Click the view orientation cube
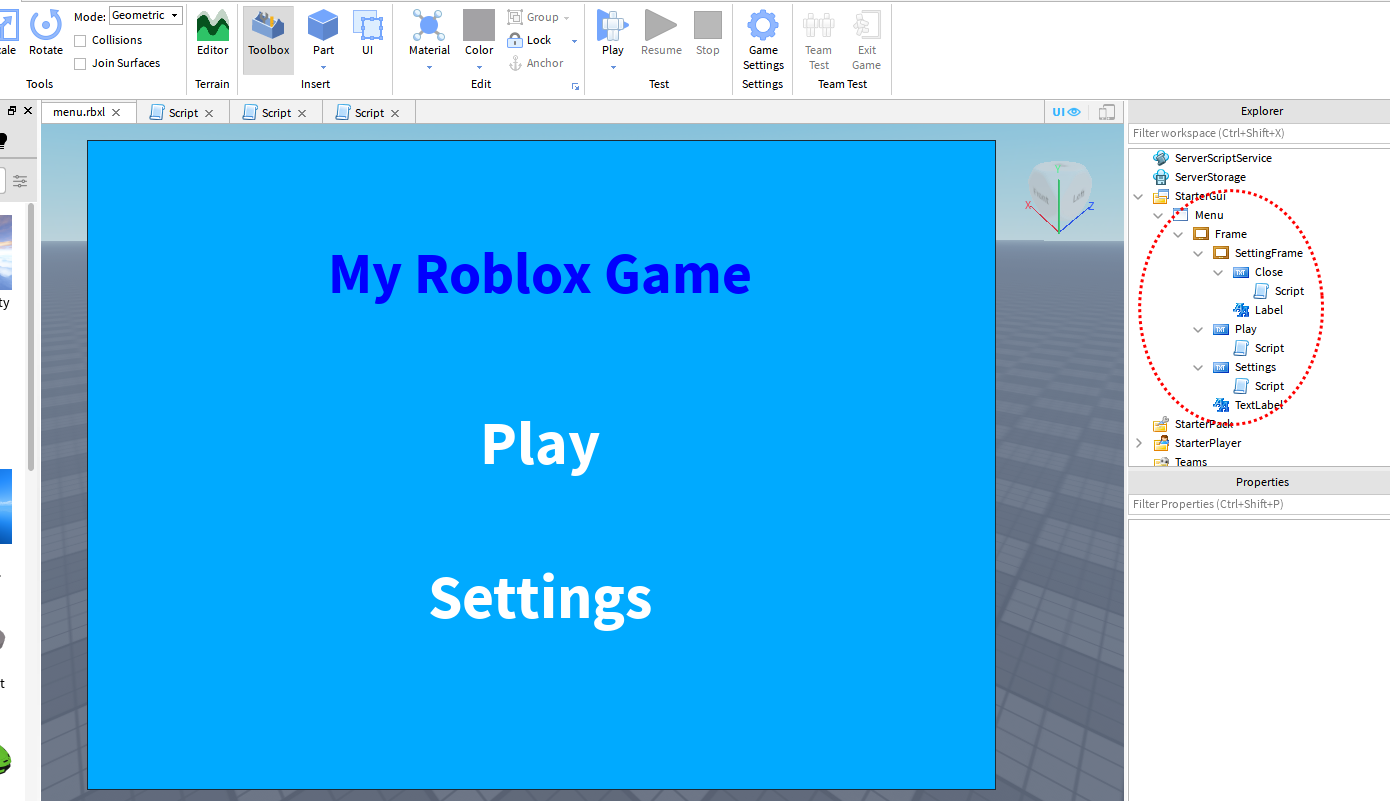1390x801 pixels. [1059, 194]
